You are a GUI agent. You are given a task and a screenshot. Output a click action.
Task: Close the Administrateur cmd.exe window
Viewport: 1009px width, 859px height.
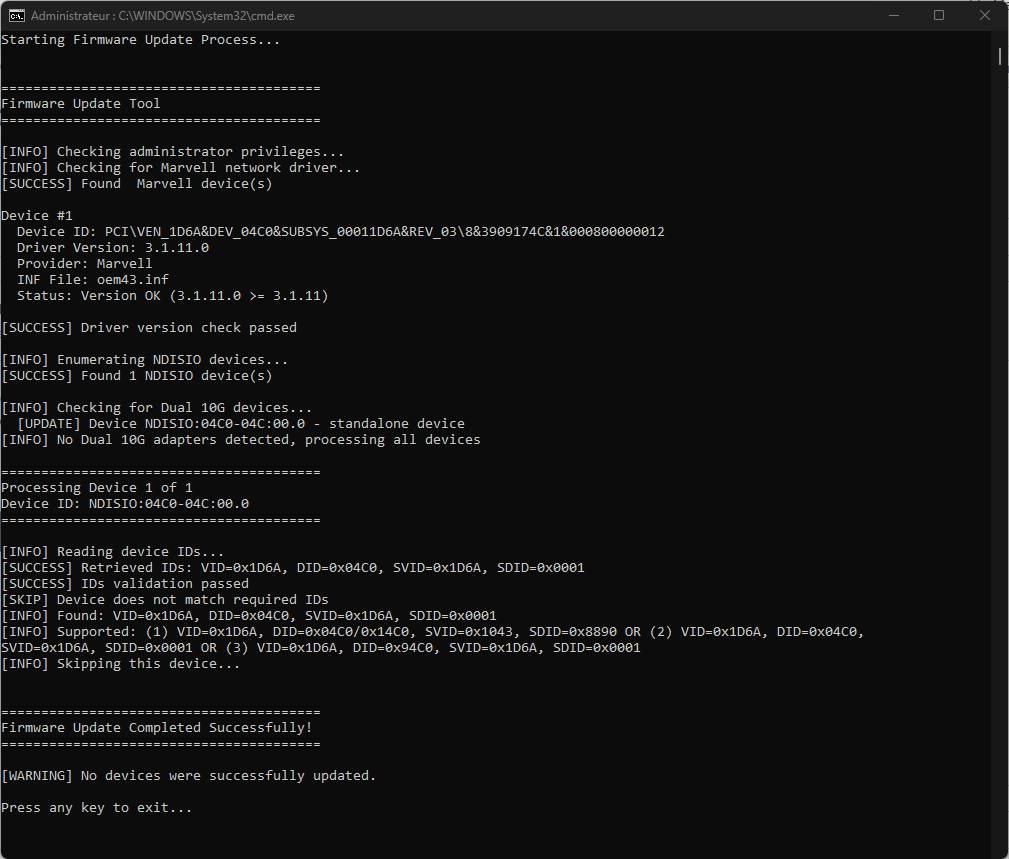[x=985, y=15]
